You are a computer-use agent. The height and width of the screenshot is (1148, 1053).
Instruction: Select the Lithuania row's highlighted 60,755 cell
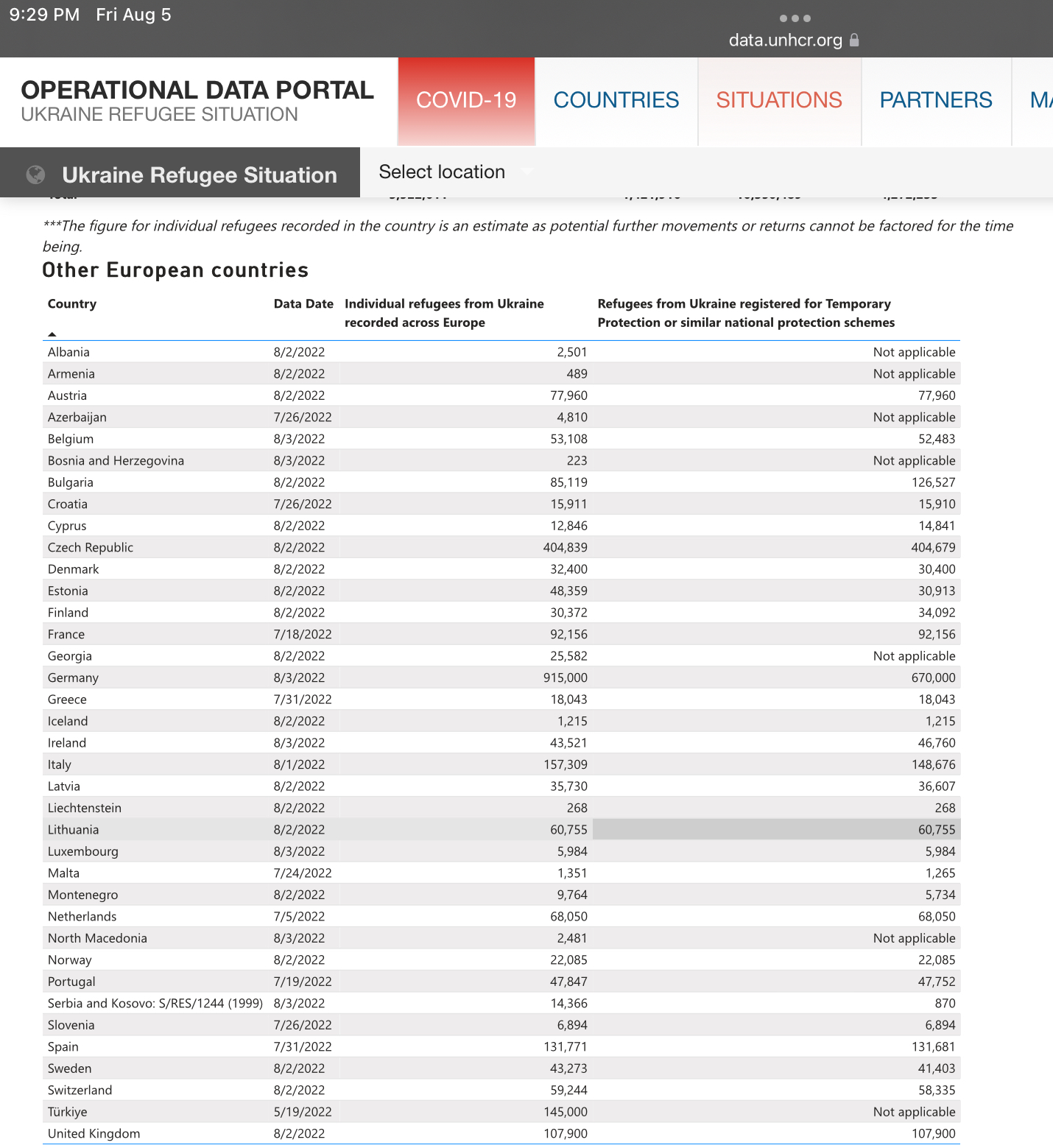776,830
